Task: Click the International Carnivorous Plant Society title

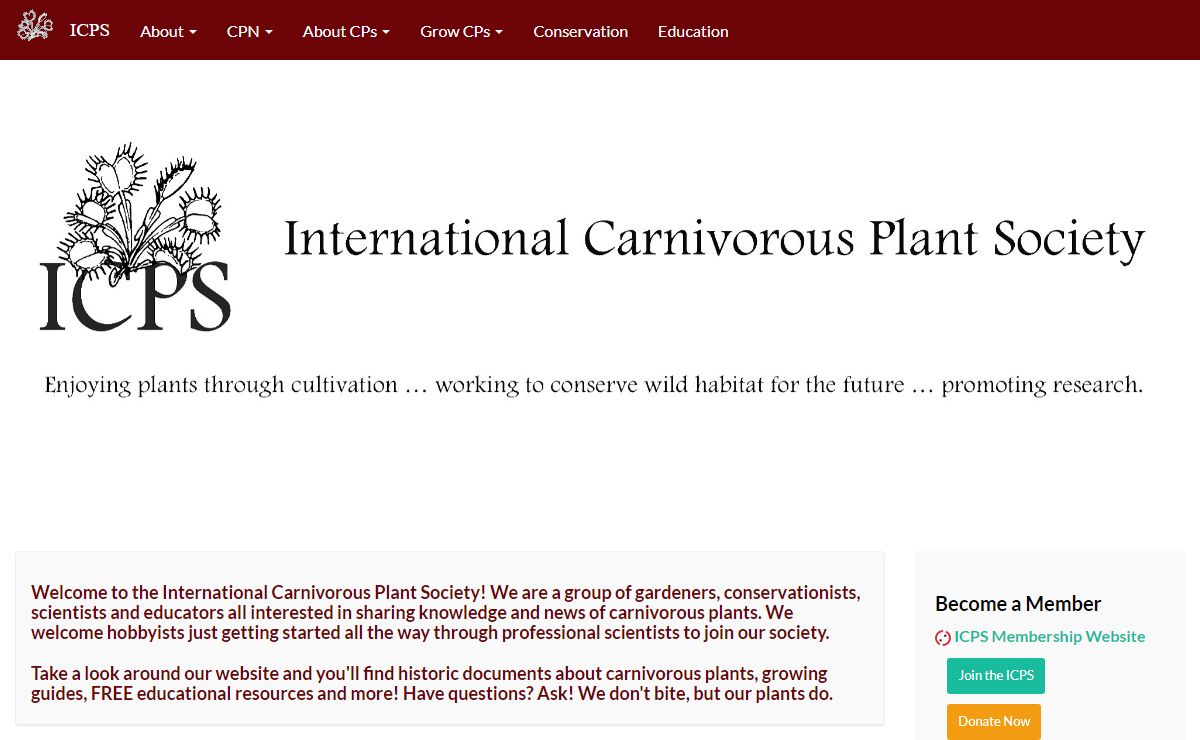Action: [714, 240]
